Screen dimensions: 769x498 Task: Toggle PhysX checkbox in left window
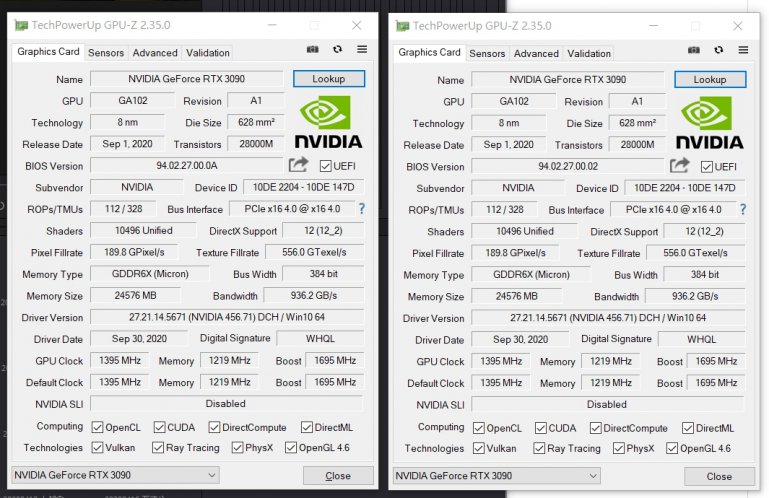point(237,447)
